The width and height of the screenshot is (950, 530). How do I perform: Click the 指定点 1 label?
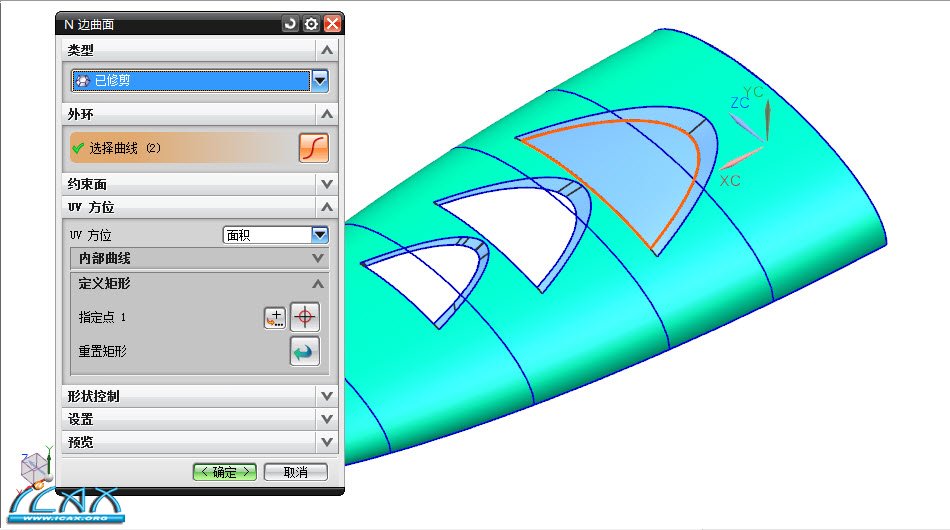point(102,317)
